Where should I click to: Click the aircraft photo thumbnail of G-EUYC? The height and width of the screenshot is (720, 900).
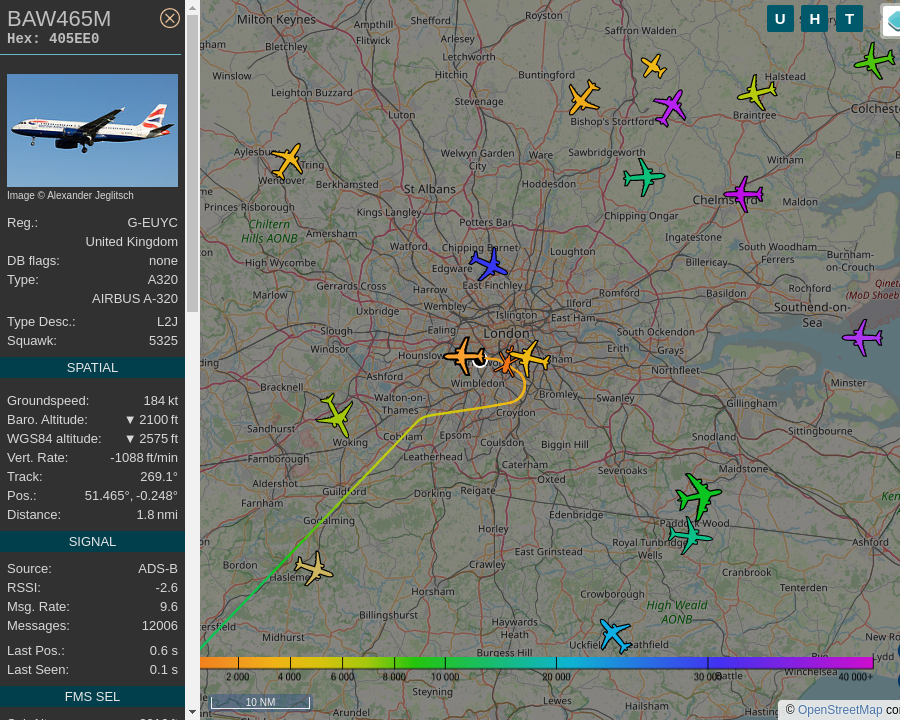(x=92, y=130)
